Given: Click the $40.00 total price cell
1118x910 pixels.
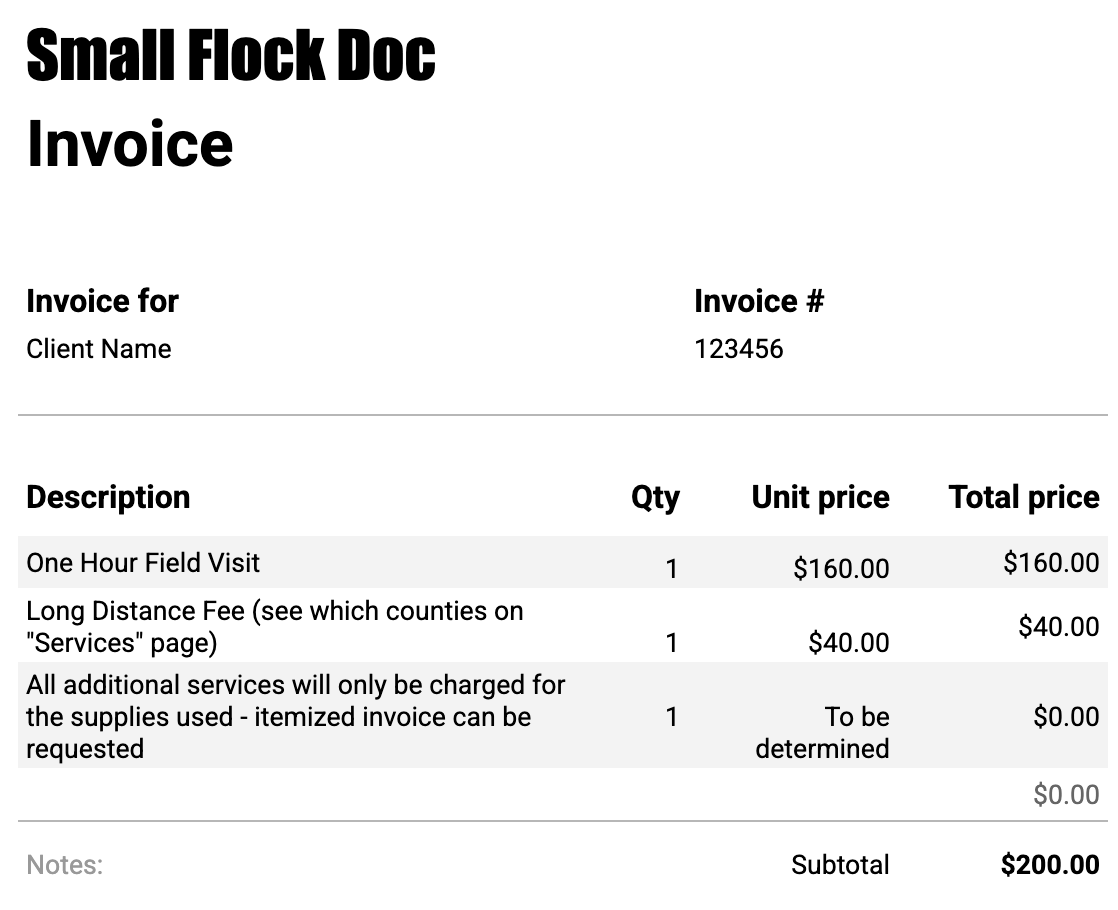Looking at the screenshot, I should coord(1059,626).
